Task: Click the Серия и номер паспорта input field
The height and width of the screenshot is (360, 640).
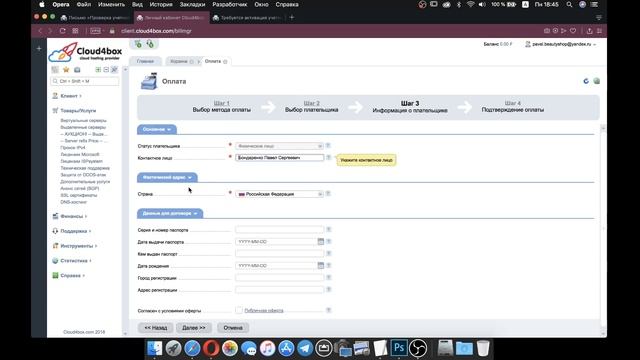Action: pyautogui.click(x=280, y=229)
